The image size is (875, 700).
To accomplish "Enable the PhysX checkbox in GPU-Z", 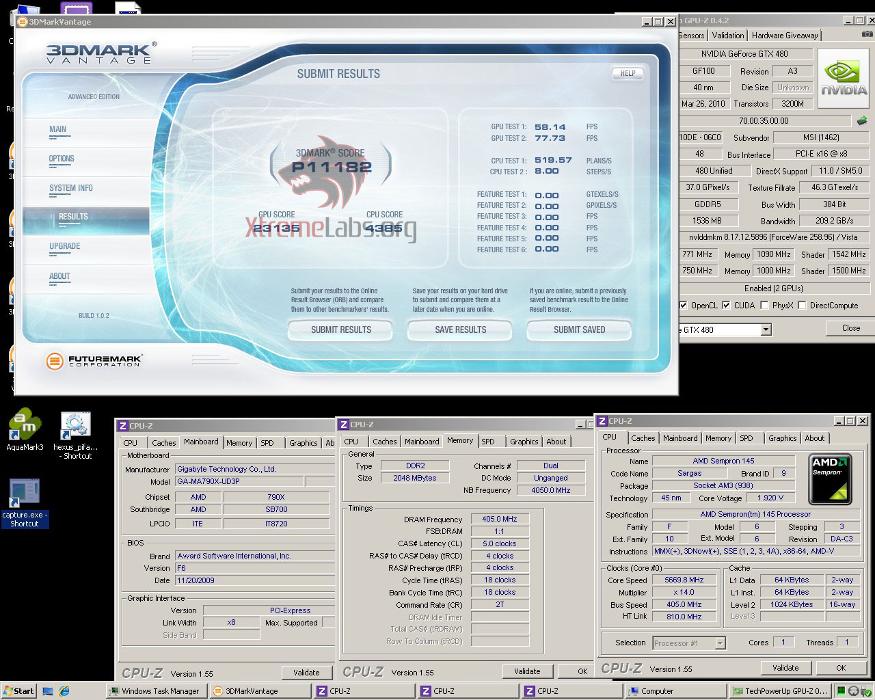I will point(764,305).
